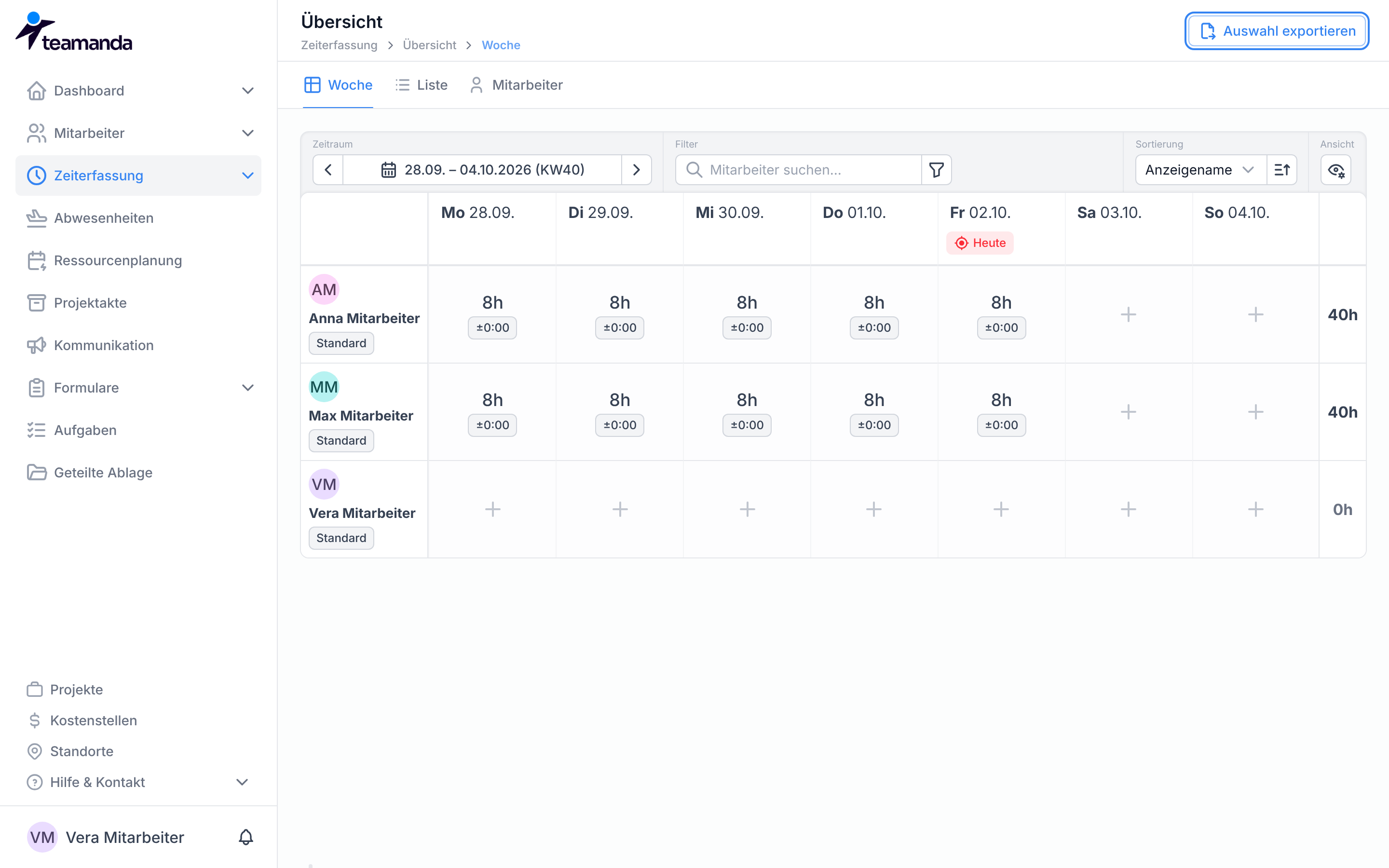Screen dimensions: 1389x868
Task: Click Zeiterfassung breadcrumb link
Action: coord(339,45)
